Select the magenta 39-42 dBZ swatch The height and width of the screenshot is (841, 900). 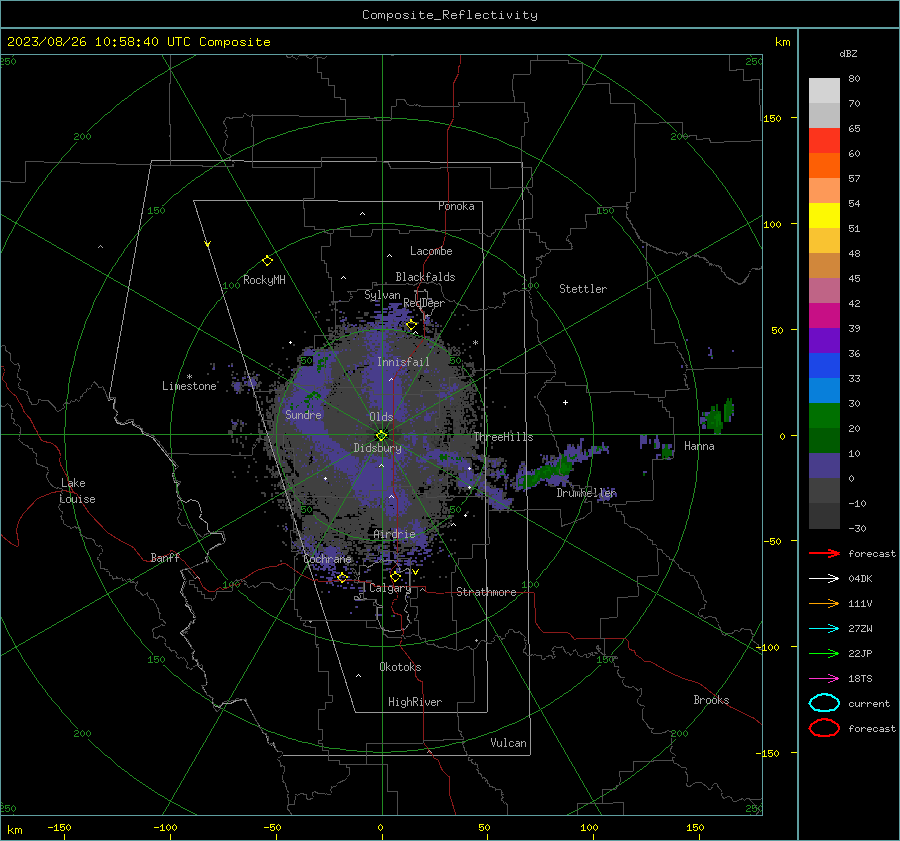(x=824, y=316)
